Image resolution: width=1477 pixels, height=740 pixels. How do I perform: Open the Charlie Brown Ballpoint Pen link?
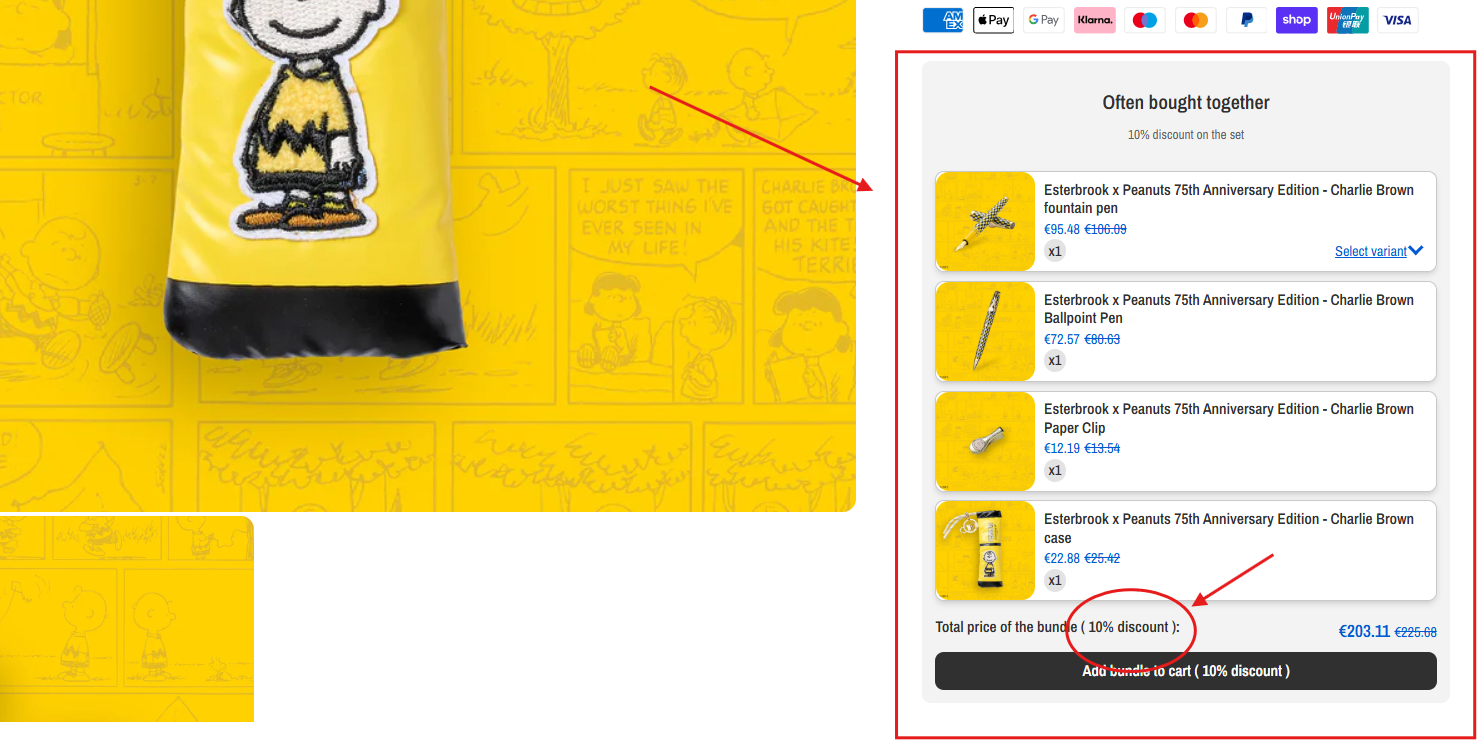pyautogui.click(x=1228, y=309)
